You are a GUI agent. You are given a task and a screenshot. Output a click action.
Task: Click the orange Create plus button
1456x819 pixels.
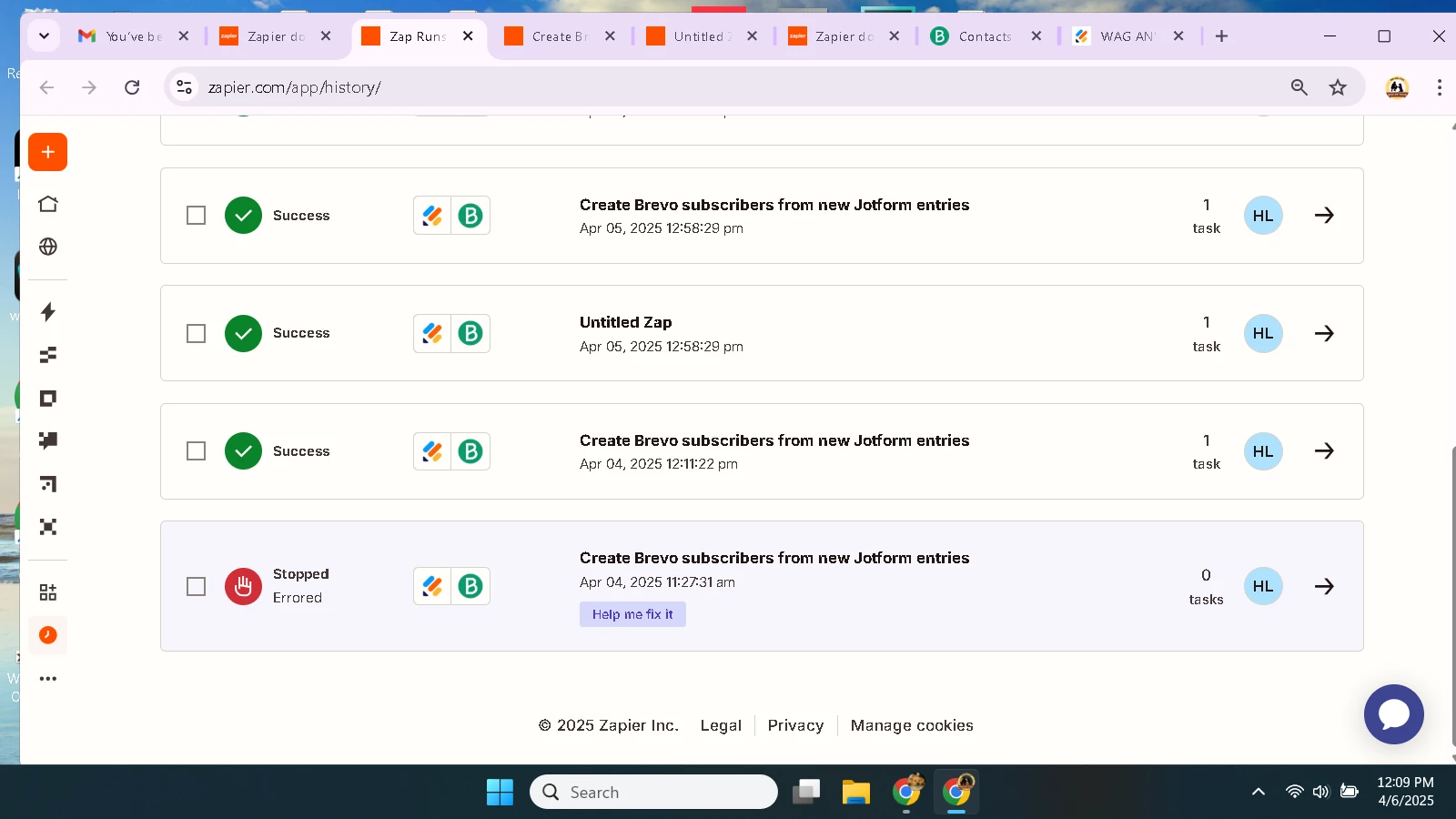tap(47, 152)
